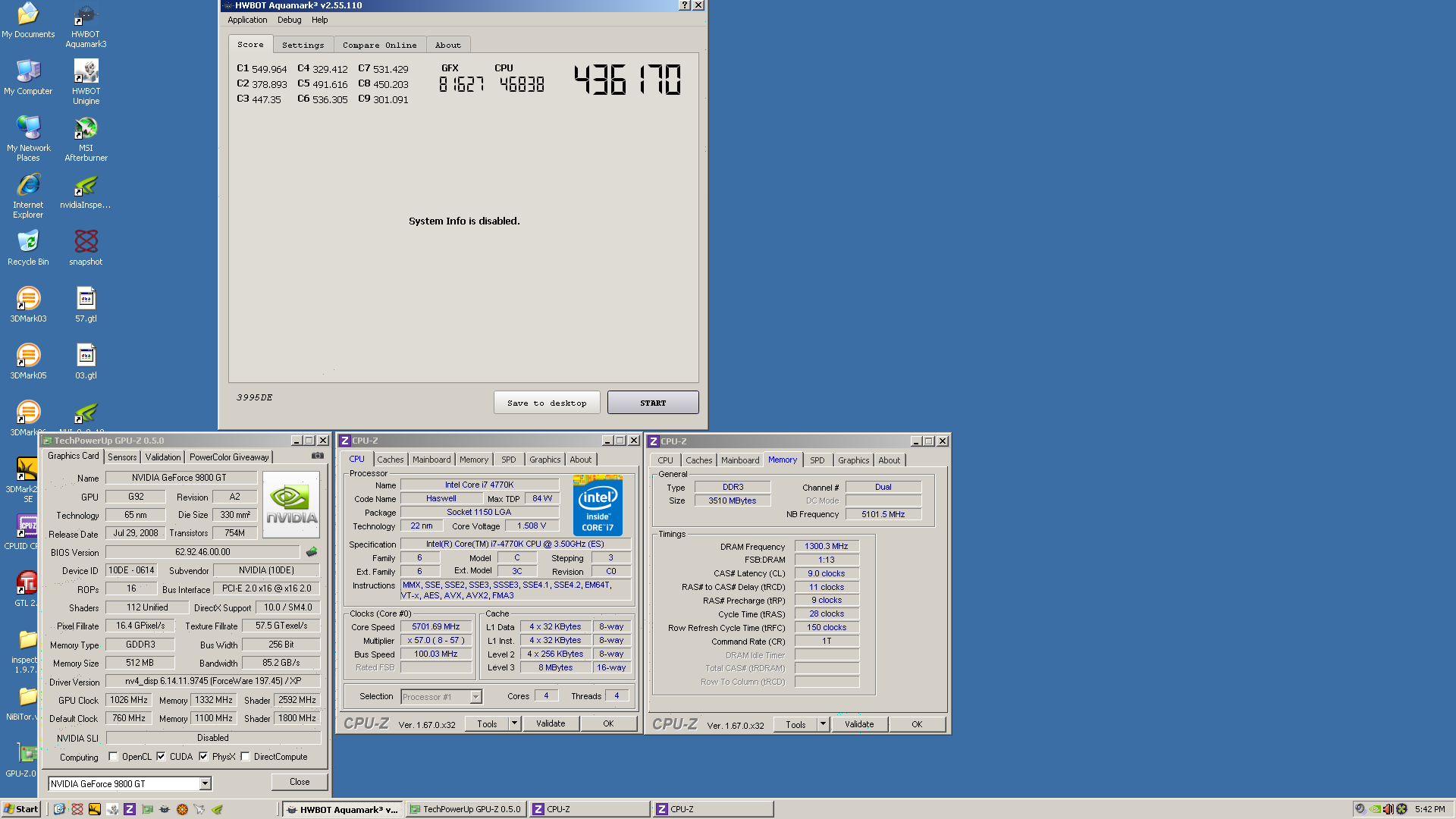Click the NVIDIA logo in GPU-Z

click(x=291, y=504)
